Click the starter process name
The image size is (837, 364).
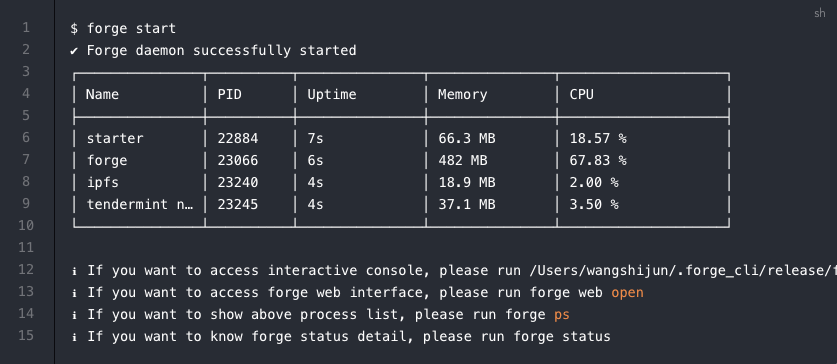pyautogui.click(x=115, y=139)
